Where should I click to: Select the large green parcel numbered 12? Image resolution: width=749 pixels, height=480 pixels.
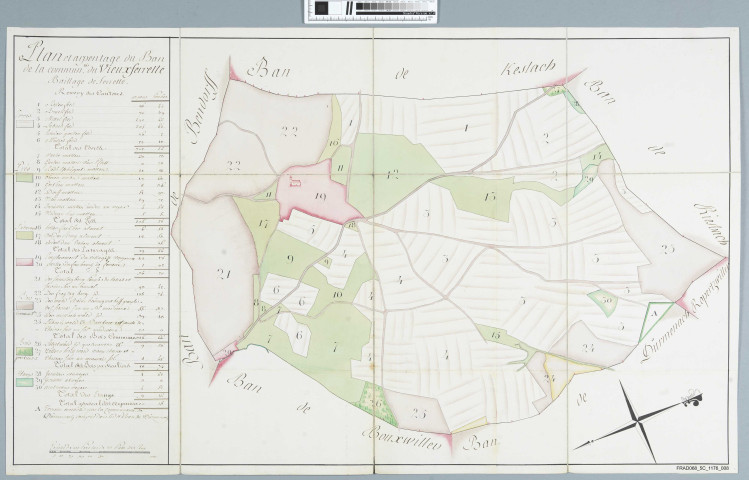(x=393, y=170)
